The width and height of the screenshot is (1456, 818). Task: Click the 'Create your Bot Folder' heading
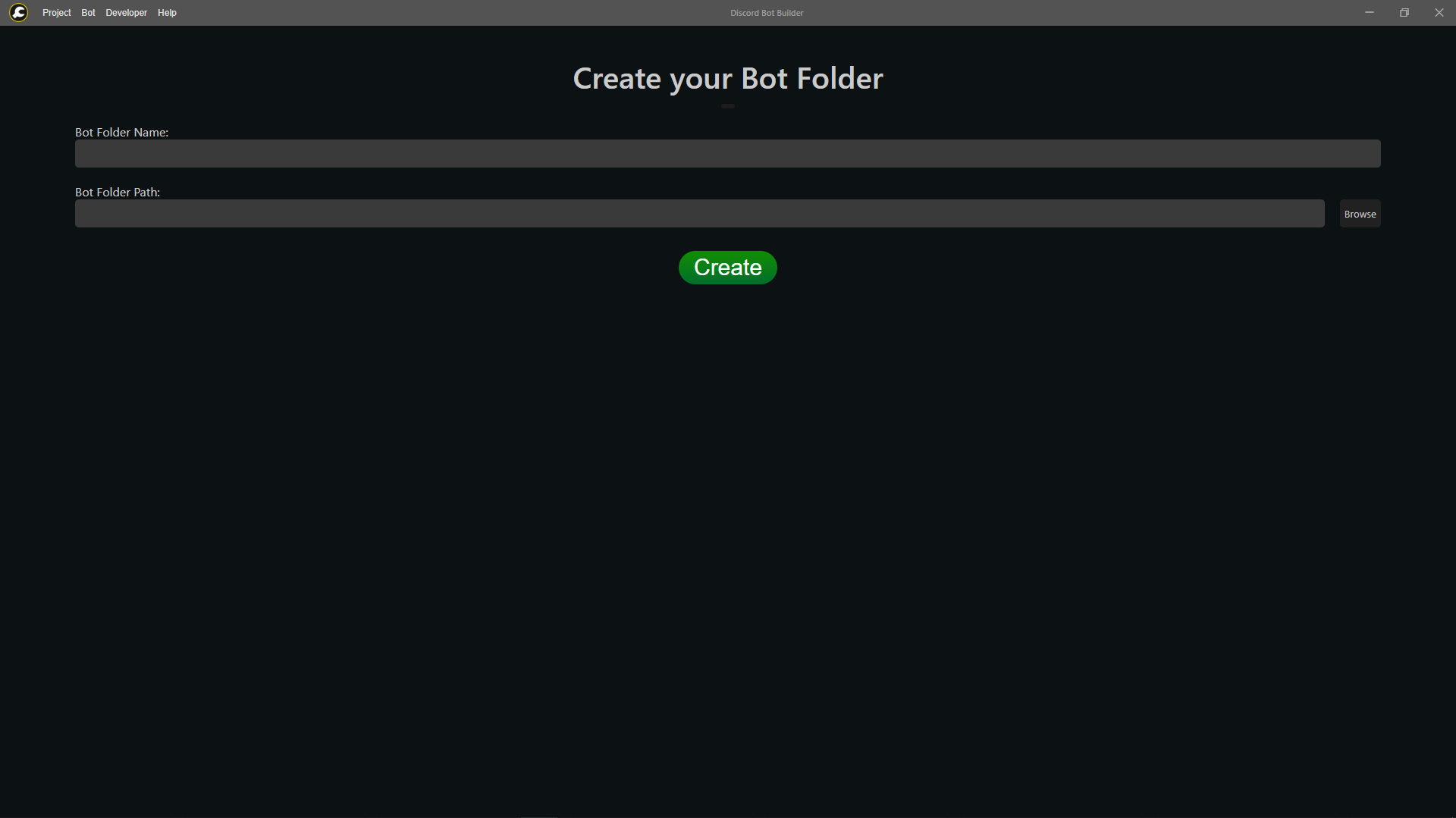click(727, 79)
